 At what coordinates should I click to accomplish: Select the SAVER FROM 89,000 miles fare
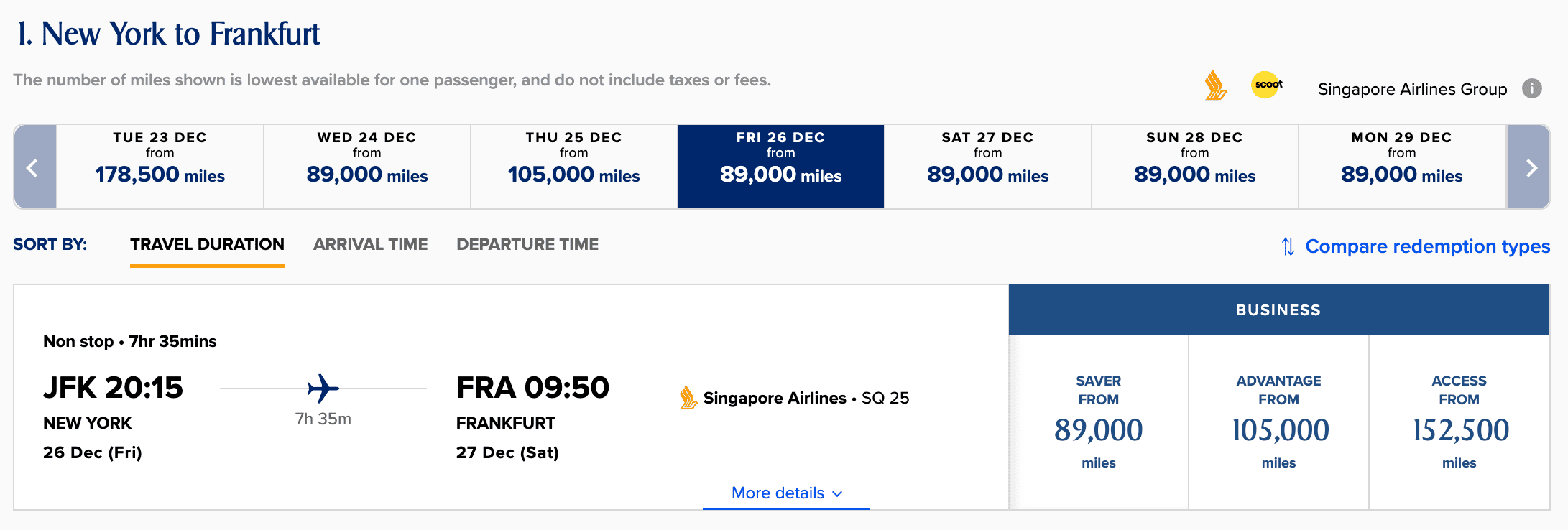coord(1099,424)
